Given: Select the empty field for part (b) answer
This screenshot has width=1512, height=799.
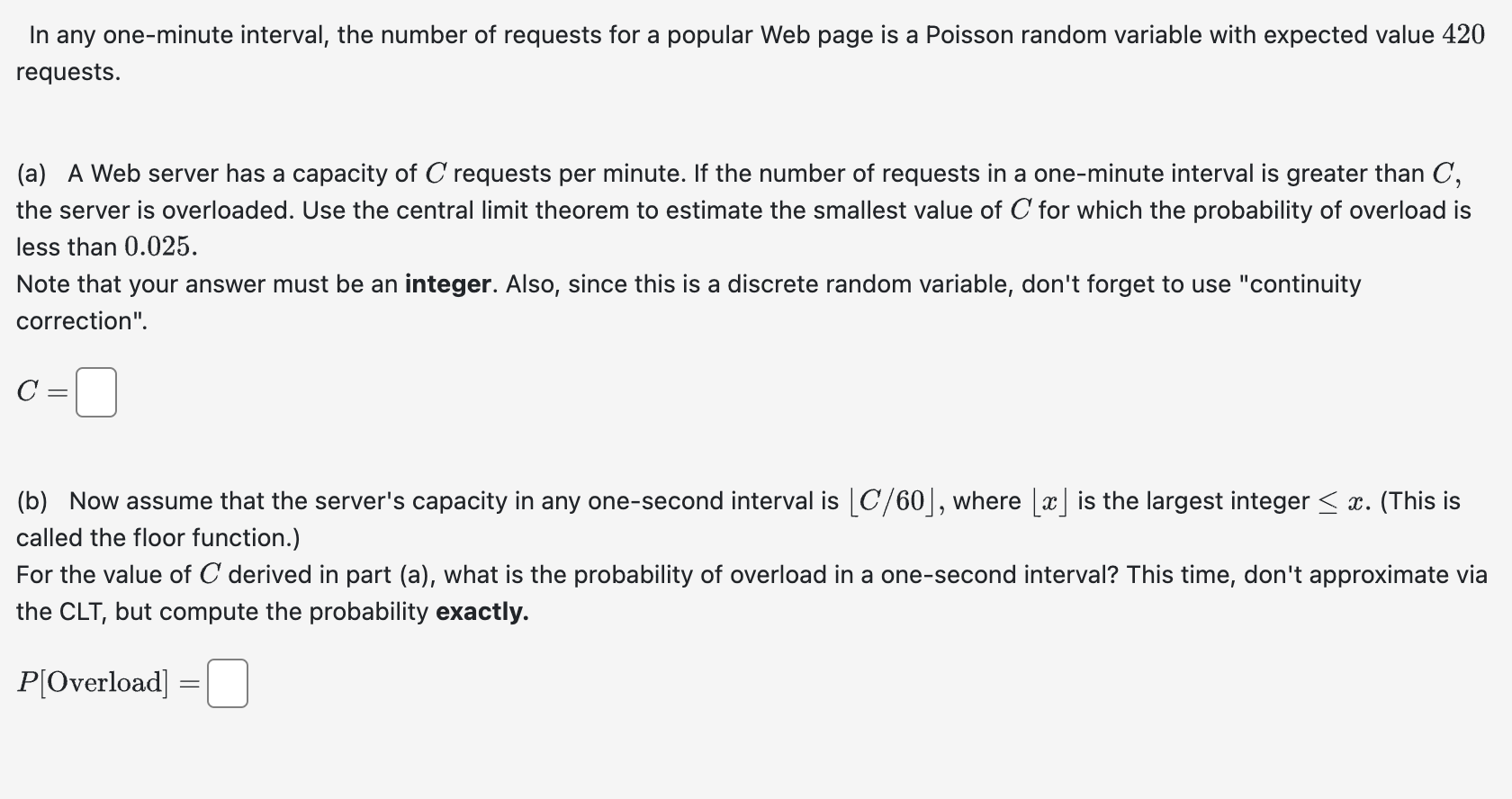Looking at the screenshot, I should click(227, 684).
